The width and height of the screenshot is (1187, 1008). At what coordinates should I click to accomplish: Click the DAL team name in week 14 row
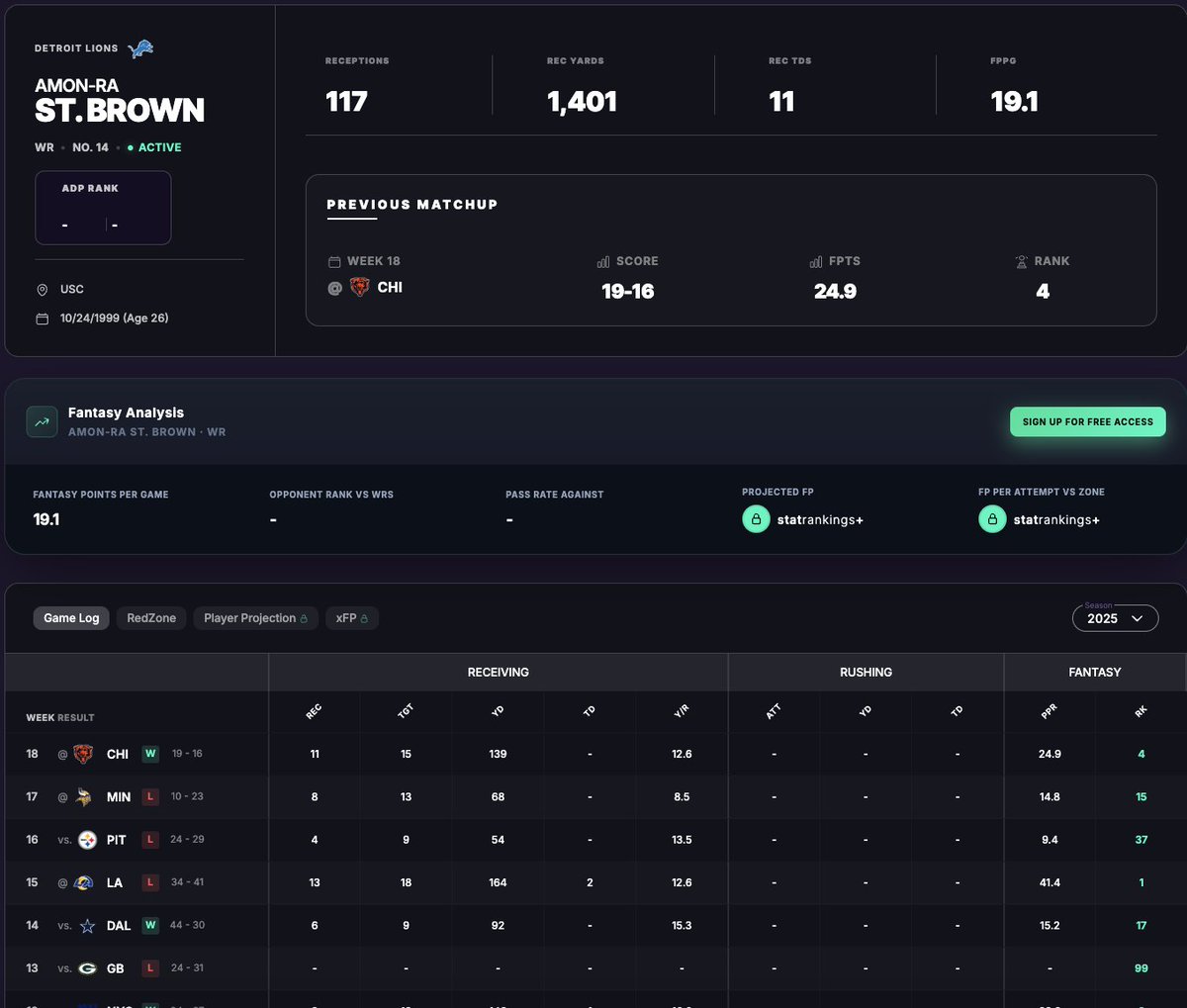tap(119, 926)
